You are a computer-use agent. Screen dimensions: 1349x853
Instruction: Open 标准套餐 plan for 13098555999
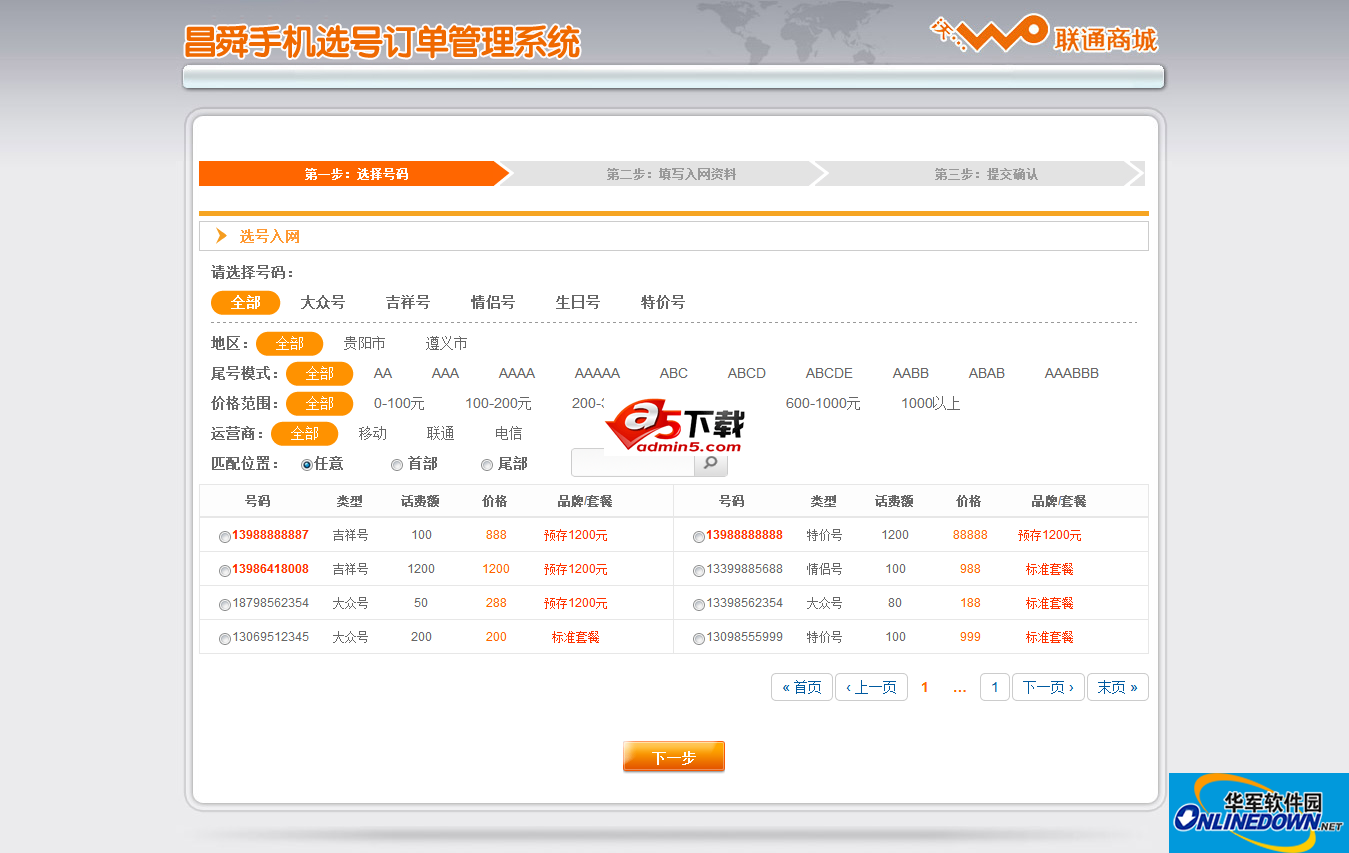[x=1050, y=636]
